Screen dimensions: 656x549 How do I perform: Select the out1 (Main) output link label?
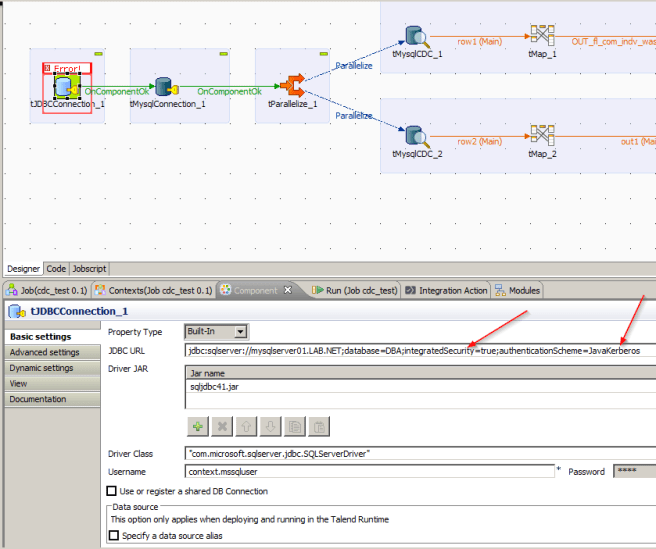[x=638, y=141]
